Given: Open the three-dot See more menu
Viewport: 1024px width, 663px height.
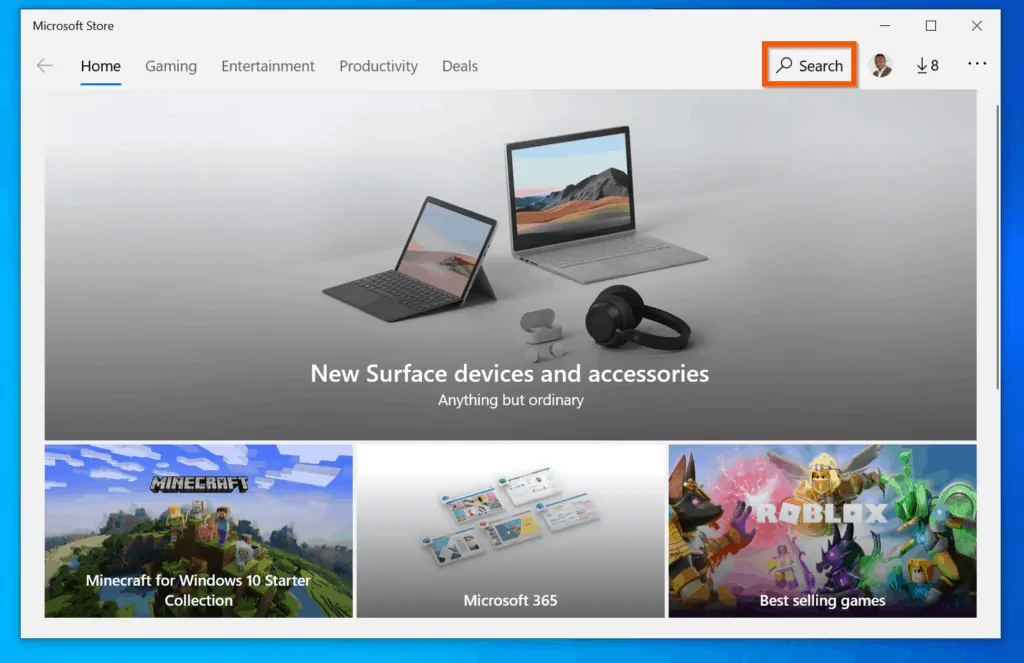Looking at the screenshot, I should (x=977, y=63).
